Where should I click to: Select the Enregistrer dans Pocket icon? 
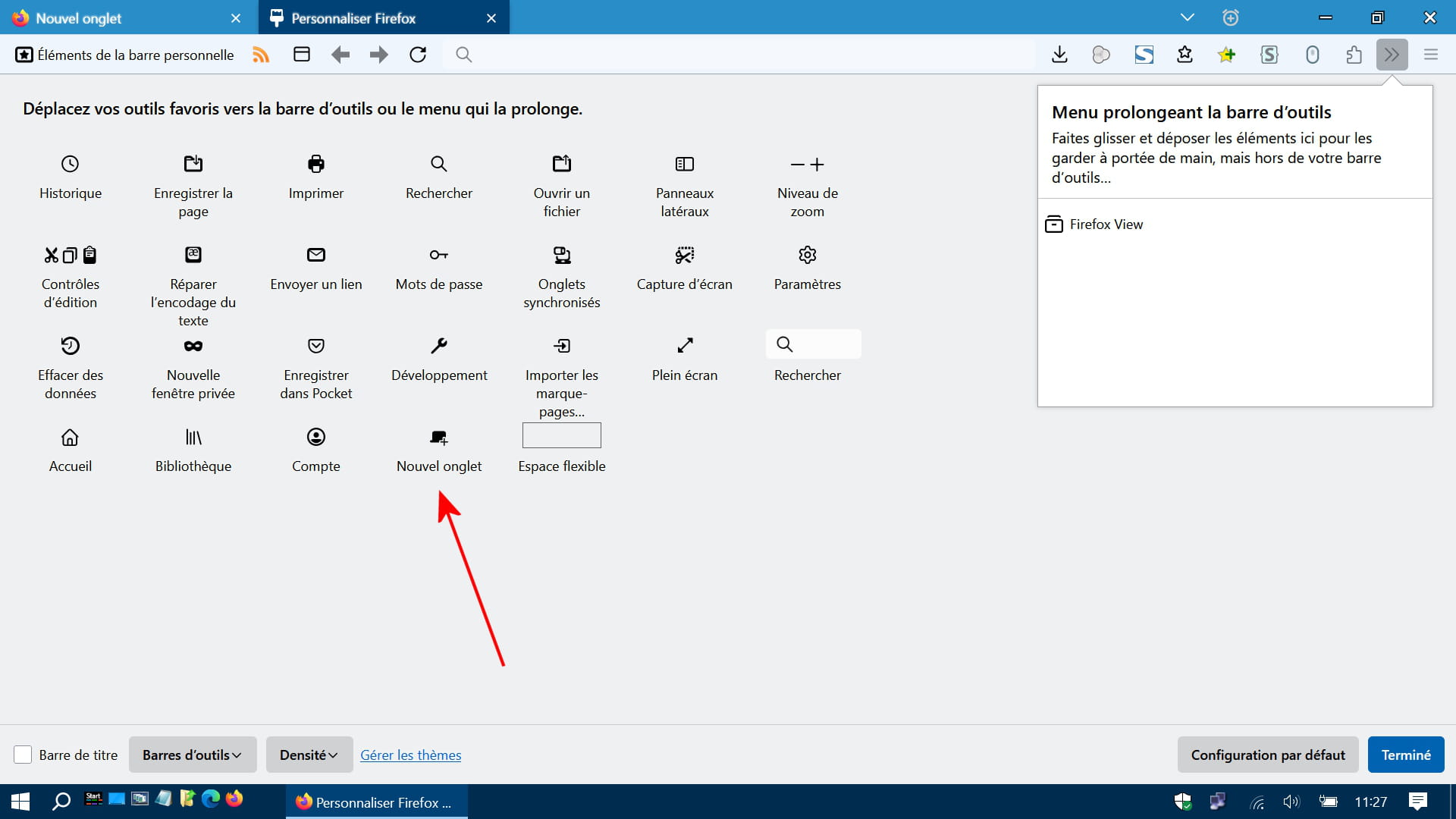[316, 346]
